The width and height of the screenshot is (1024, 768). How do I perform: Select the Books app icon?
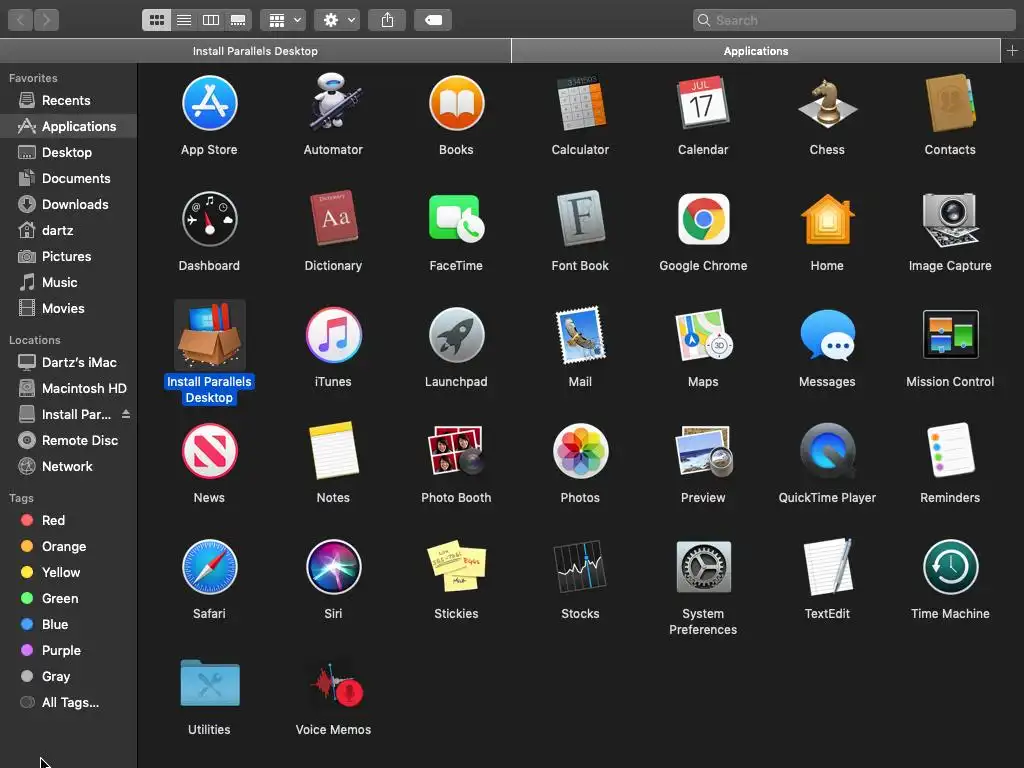coord(456,103)
